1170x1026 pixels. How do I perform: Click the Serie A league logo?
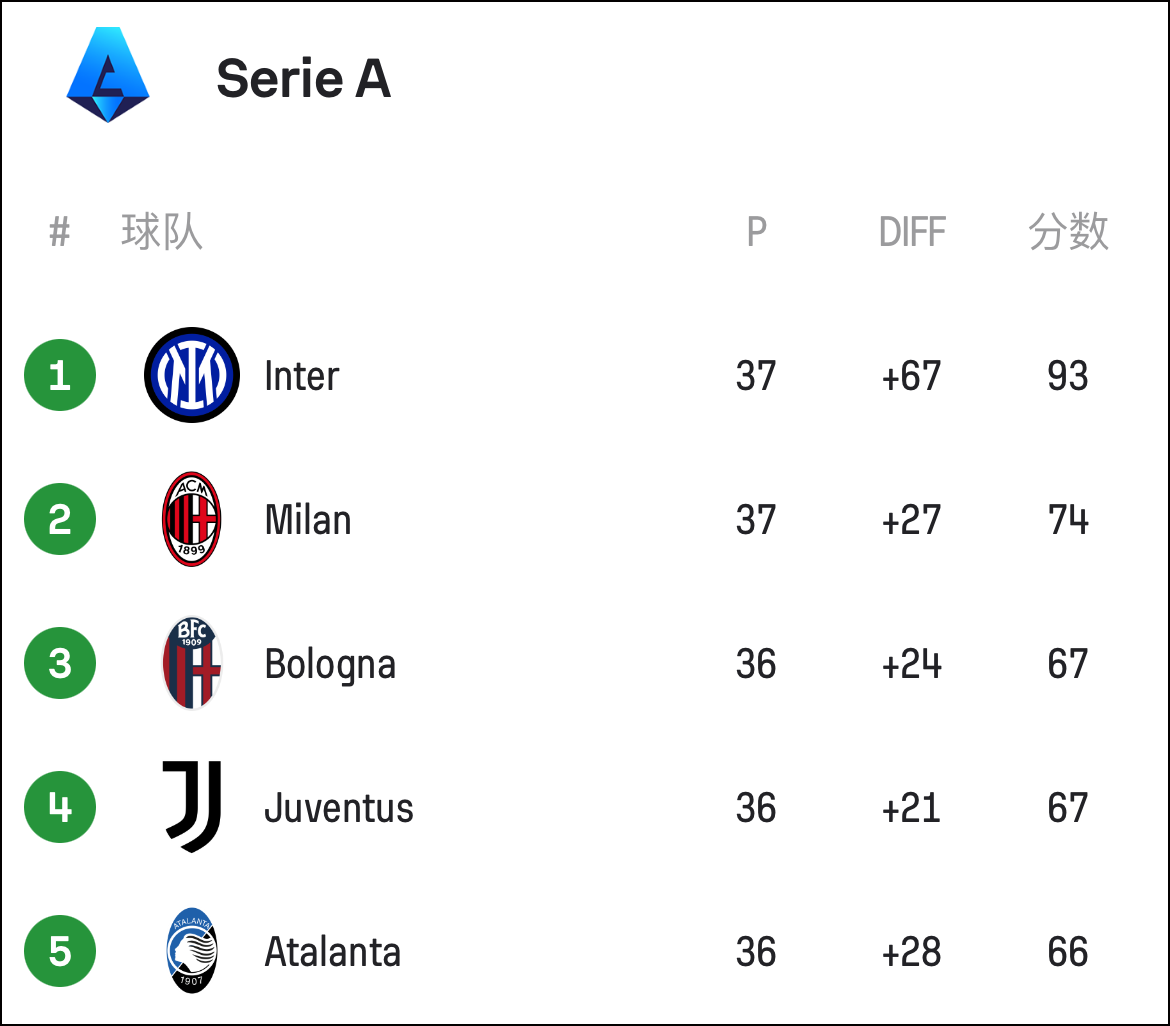coord(108,75)
